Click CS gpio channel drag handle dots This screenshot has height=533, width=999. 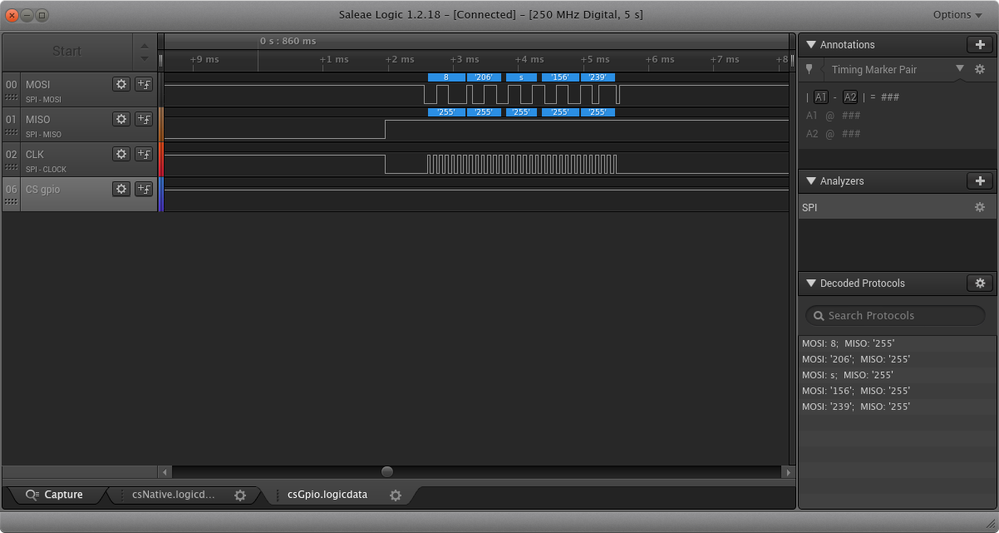[x=11, y=202]
